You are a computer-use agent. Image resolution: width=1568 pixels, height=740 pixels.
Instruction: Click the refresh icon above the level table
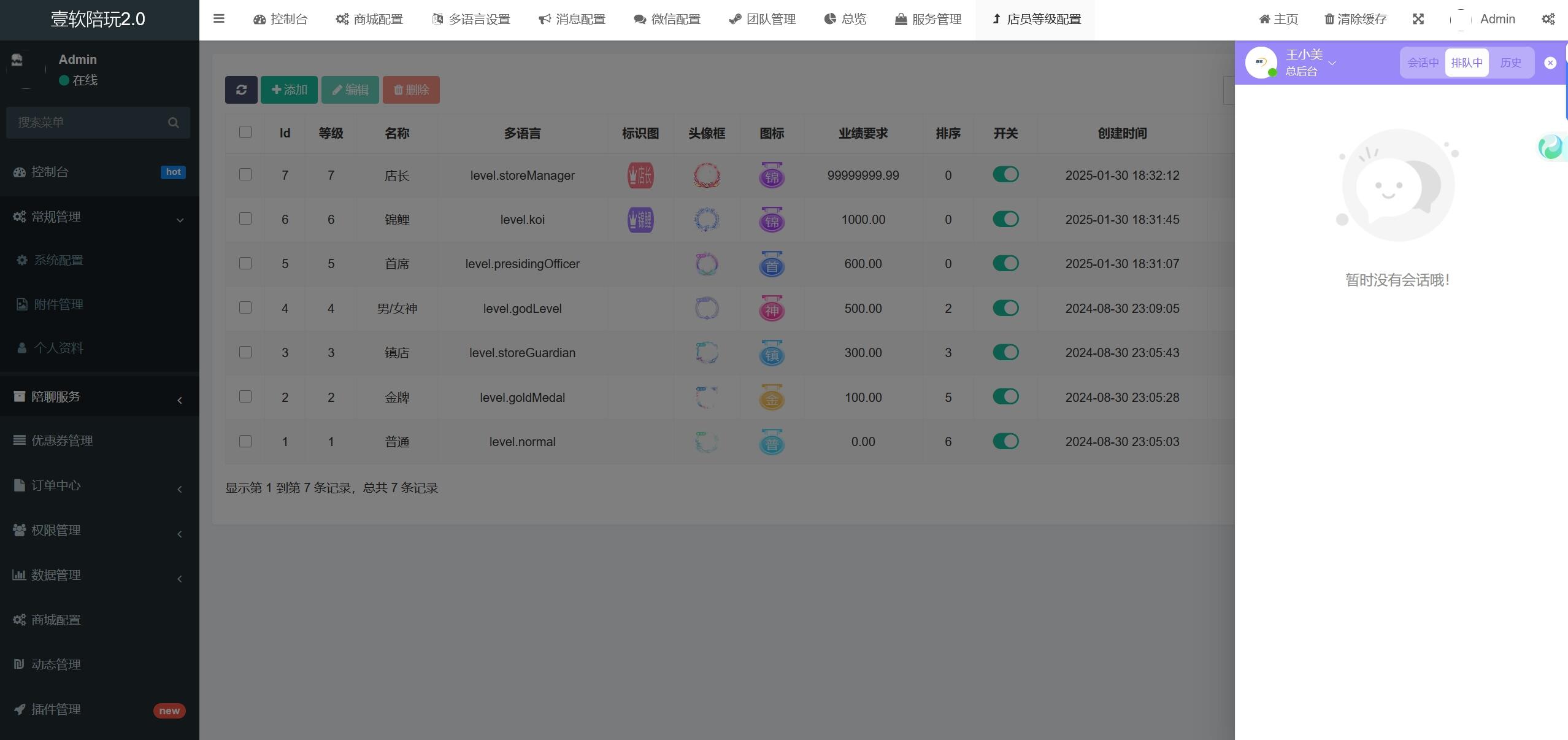pyautogui.click(x=241, y=90)
